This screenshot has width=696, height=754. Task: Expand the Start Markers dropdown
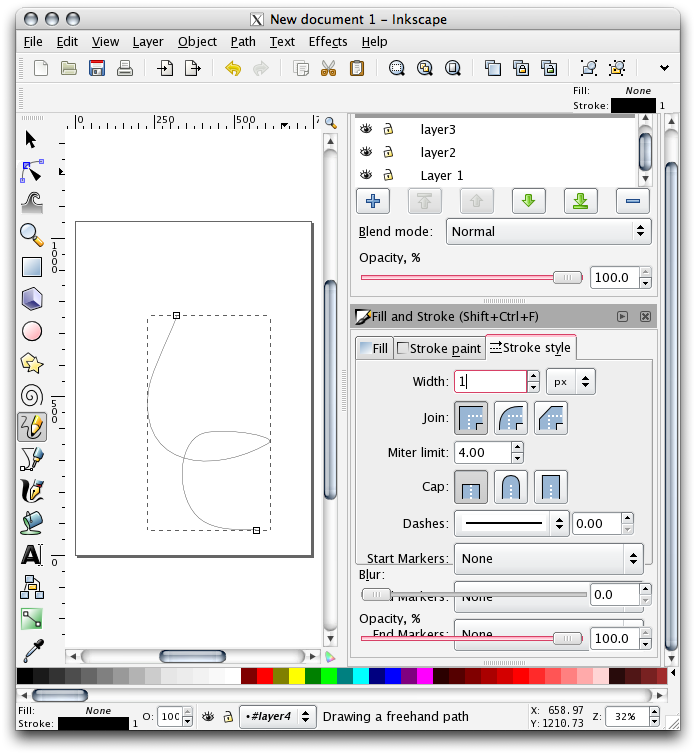pos(548,558)
